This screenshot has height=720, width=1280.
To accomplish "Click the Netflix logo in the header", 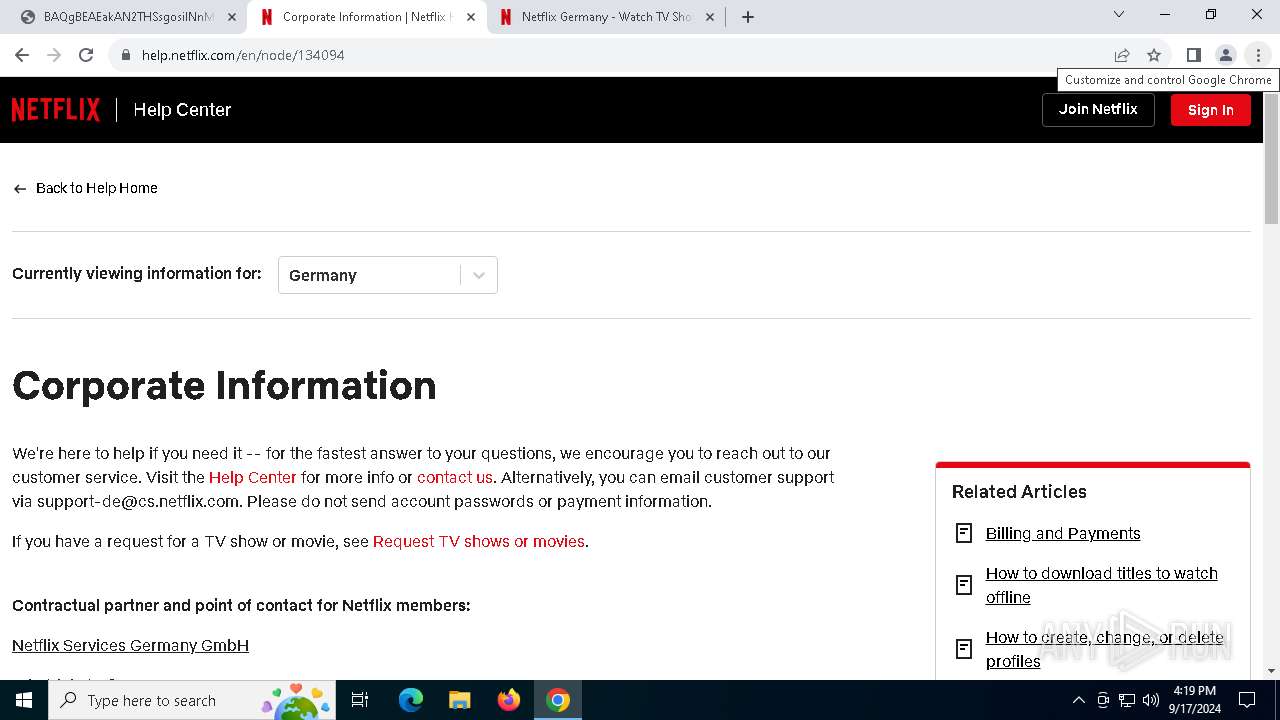I will (x=56, y=110).
